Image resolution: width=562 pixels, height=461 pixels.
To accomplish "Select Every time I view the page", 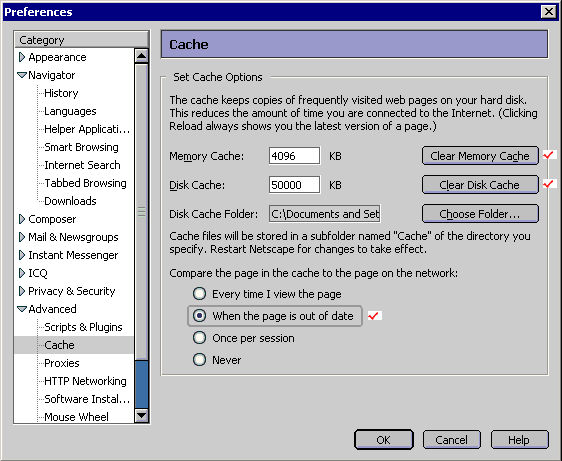I will 199,294.
